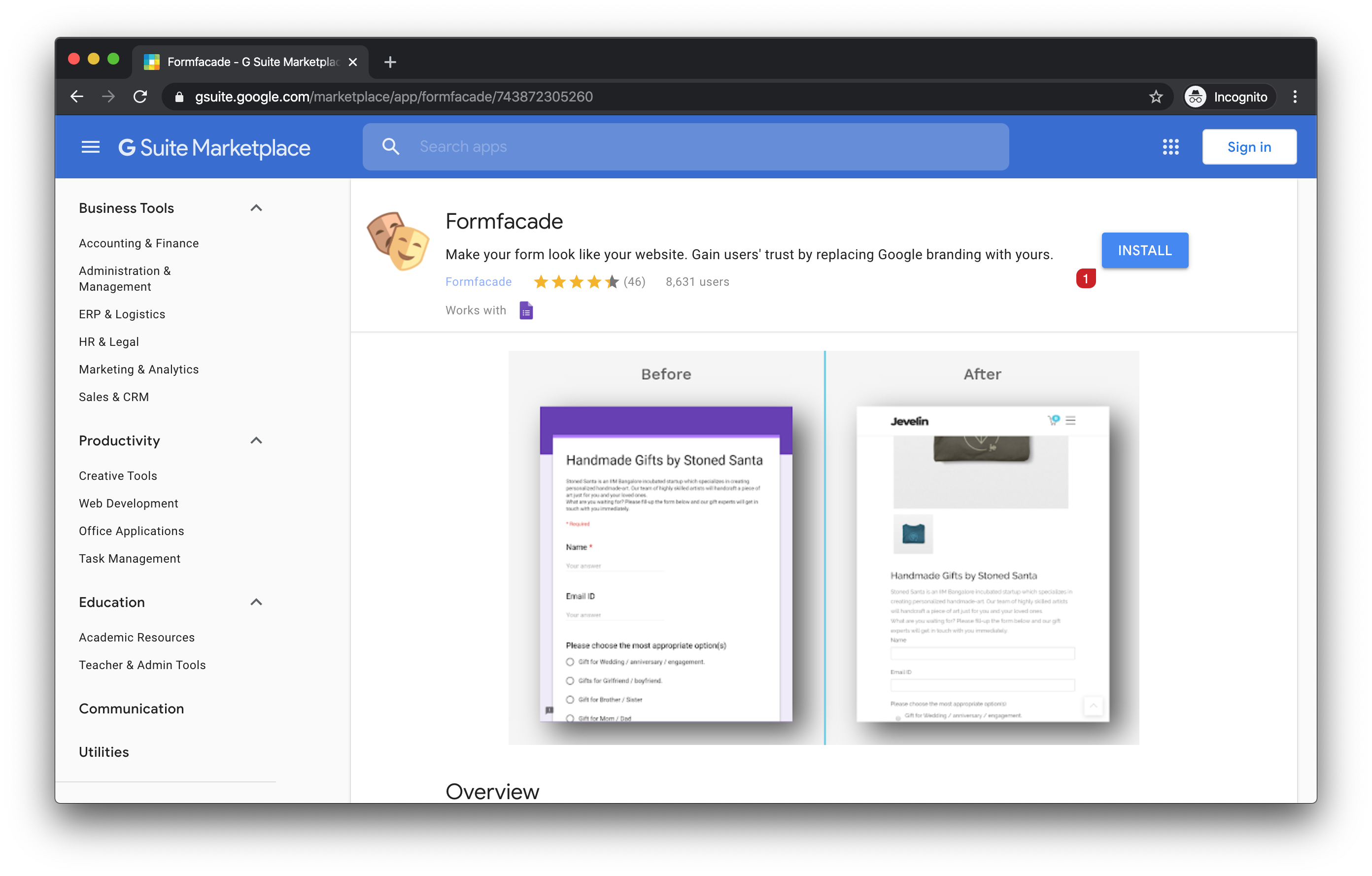Close the Formfacade tab

353,62
